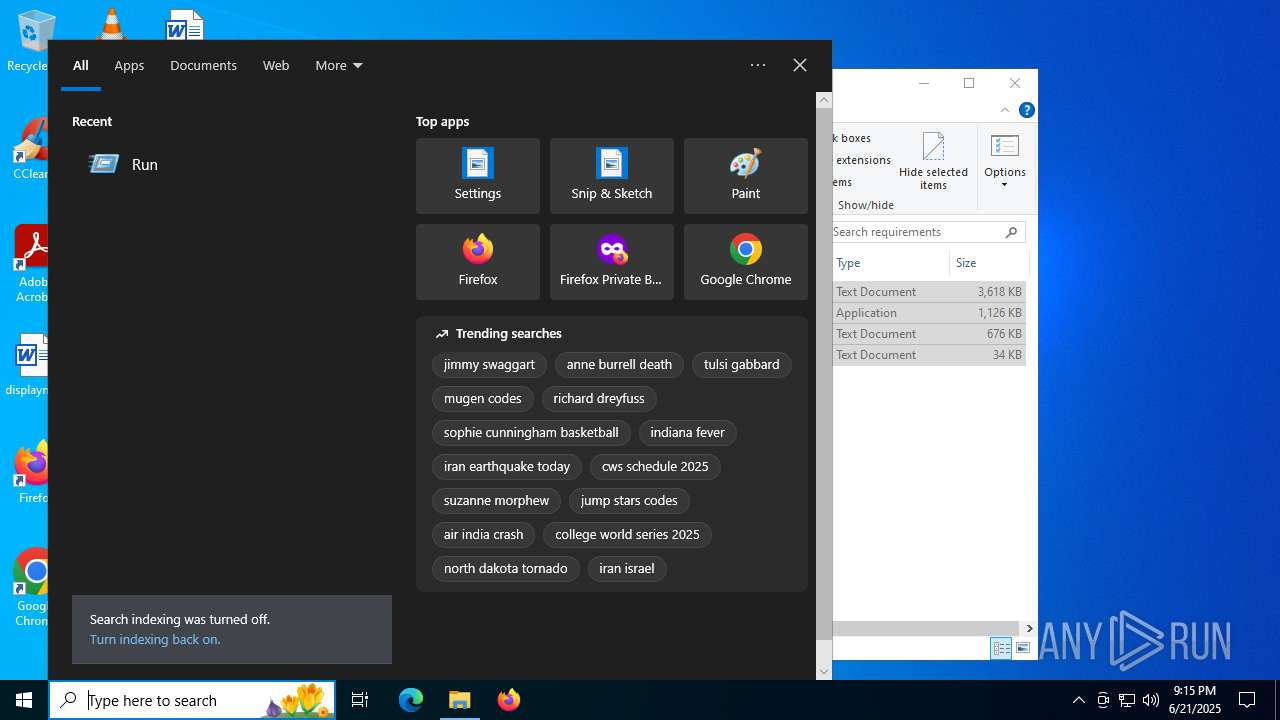The width and height of the screenshot is (1280, 720).
Task: Search trending north dakota tornado
Action: (505, 569)
